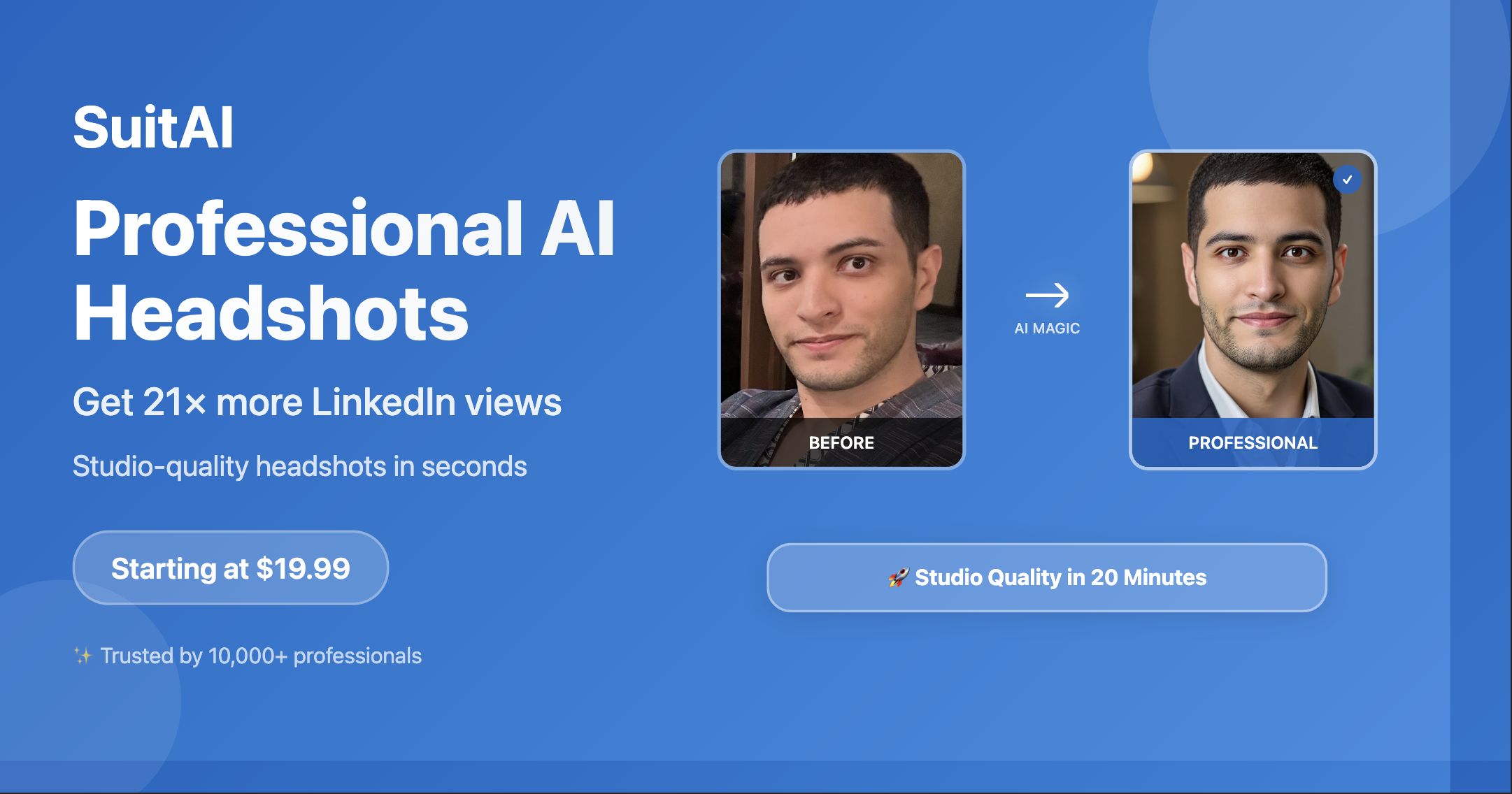Click the Starting at $19.99 button
The image size is (1512, 794).
coord(230,568)
